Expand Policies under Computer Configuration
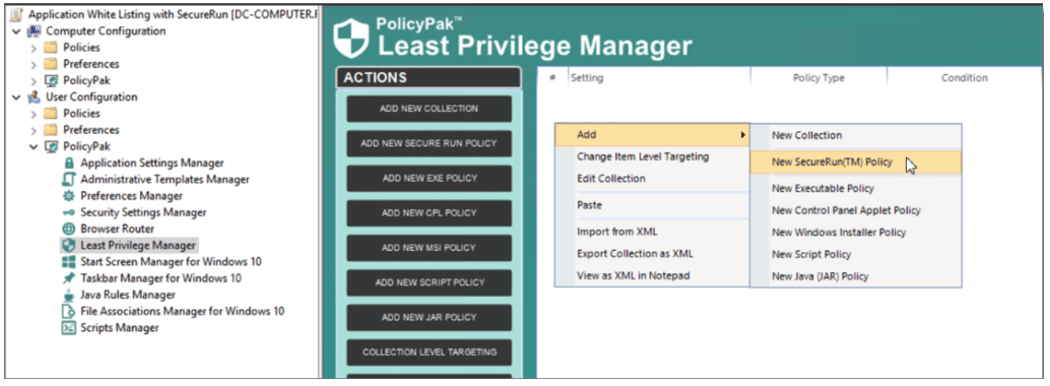Viewport: 1050px width, 386px height. tap(33, 48)
